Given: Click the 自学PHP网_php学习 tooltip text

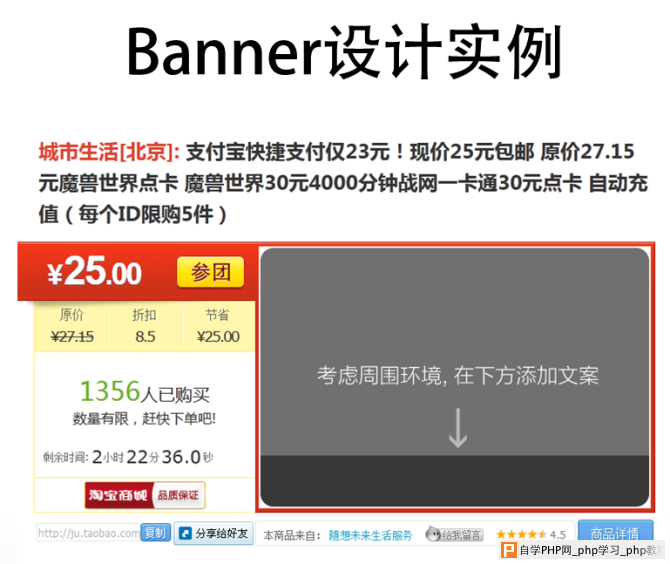Looking at the screenshot, I should point(591,550).
